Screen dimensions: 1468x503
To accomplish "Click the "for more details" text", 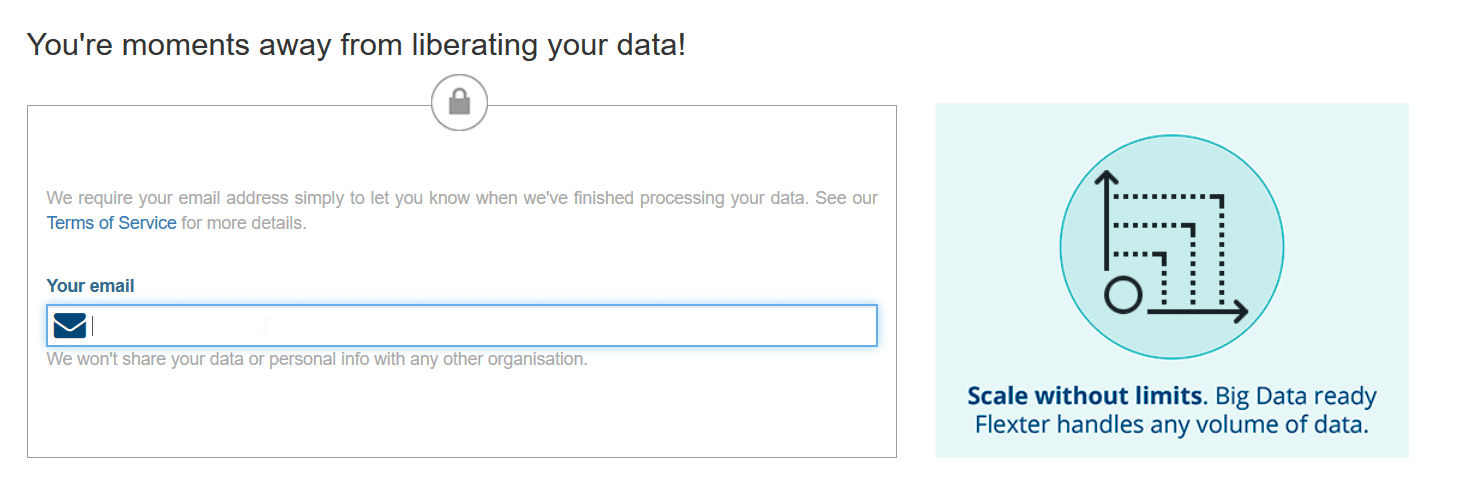I will point(243,223).
